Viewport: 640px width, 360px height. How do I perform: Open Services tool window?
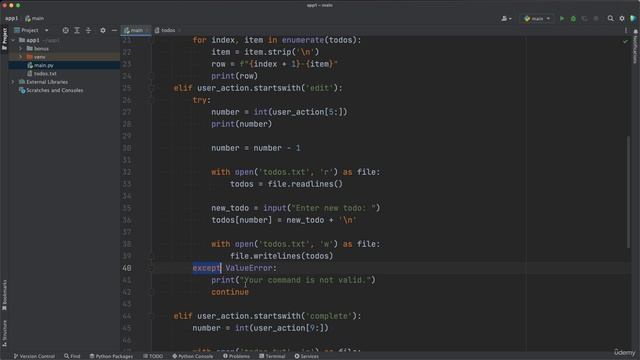307,356
